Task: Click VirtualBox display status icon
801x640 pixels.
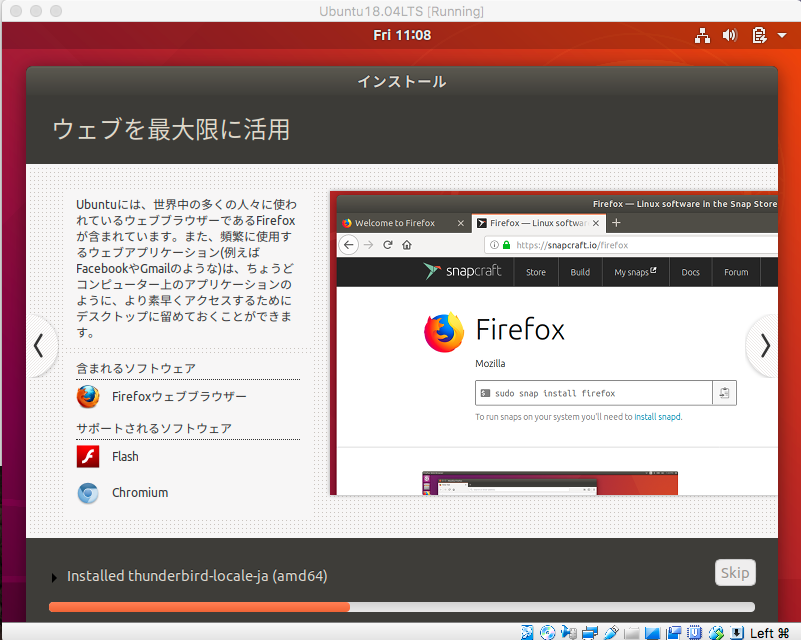Action: [x=652, y=633]
